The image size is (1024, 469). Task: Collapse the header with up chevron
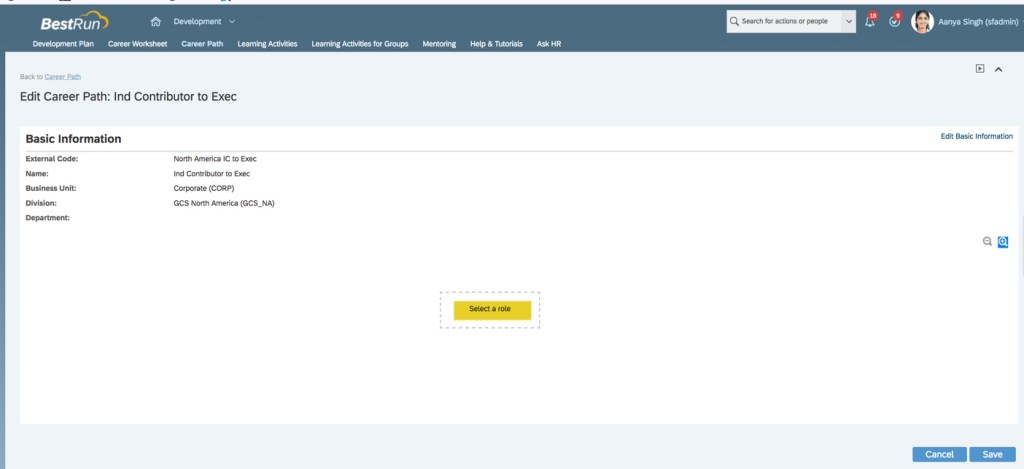[x=998, y=69]
